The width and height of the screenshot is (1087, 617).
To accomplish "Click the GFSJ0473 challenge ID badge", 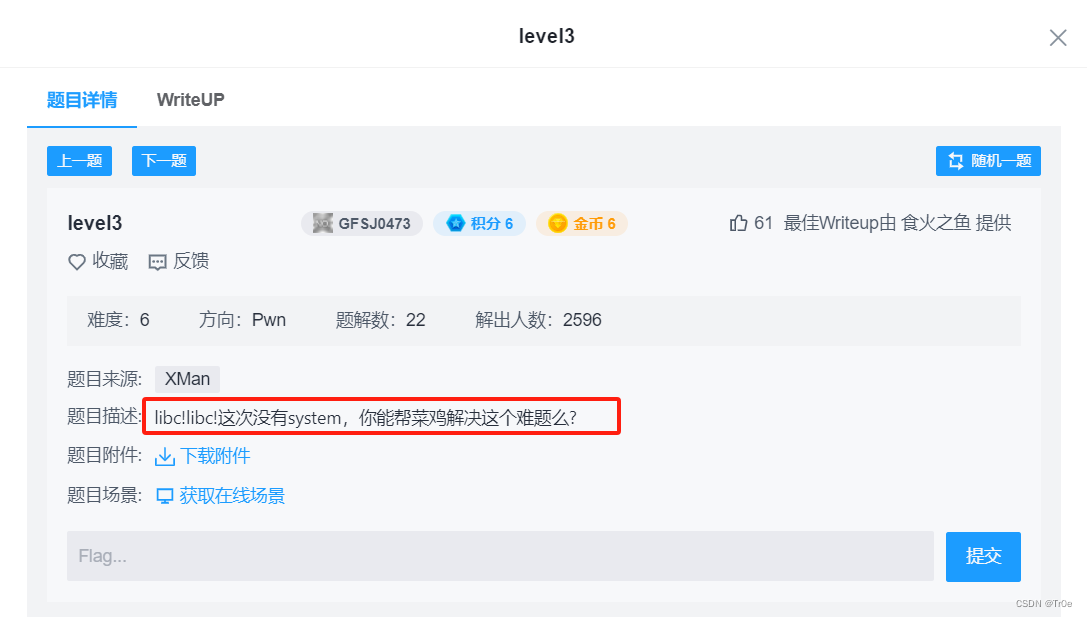I will [361, 223].
